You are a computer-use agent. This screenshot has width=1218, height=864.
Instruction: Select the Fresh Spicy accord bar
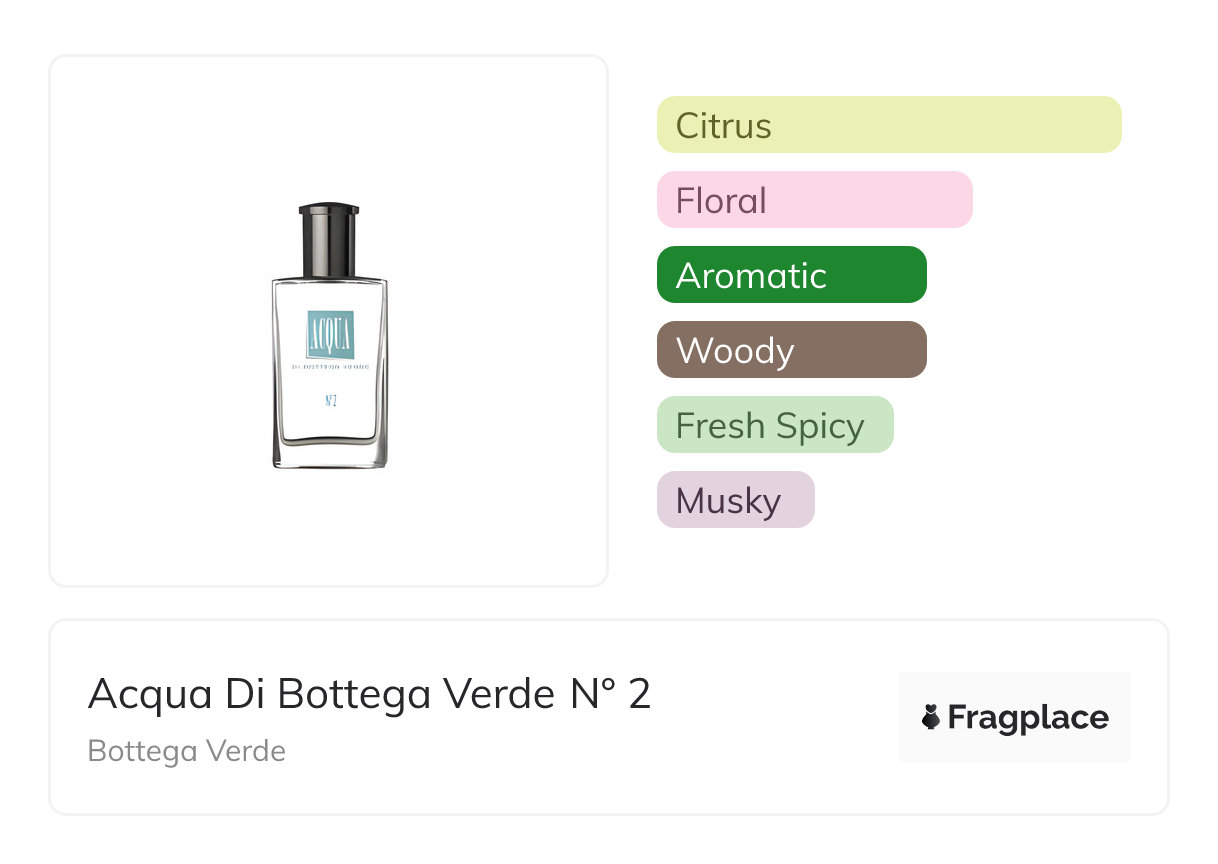tap(774, 425)
